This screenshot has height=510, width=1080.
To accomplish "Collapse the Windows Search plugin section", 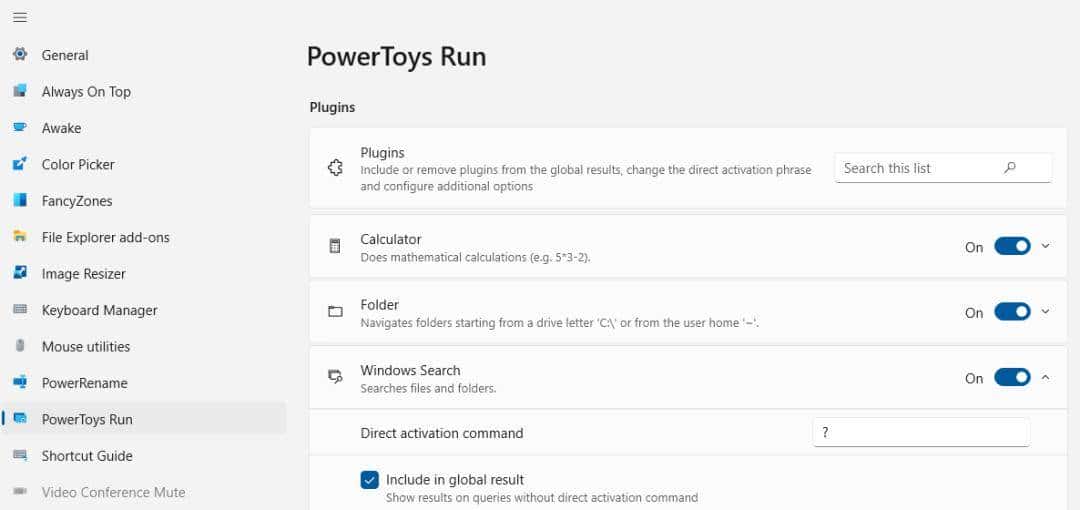I will click(1046, 378).
